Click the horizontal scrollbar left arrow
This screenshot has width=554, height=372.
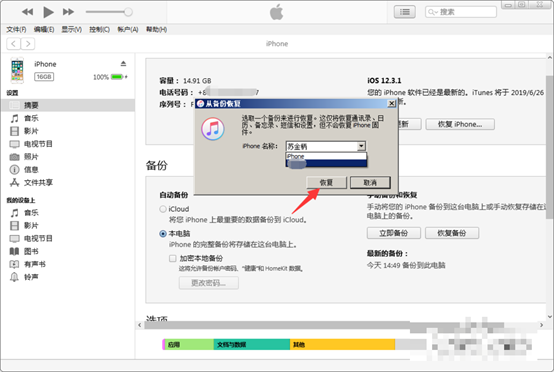point(140,325)
